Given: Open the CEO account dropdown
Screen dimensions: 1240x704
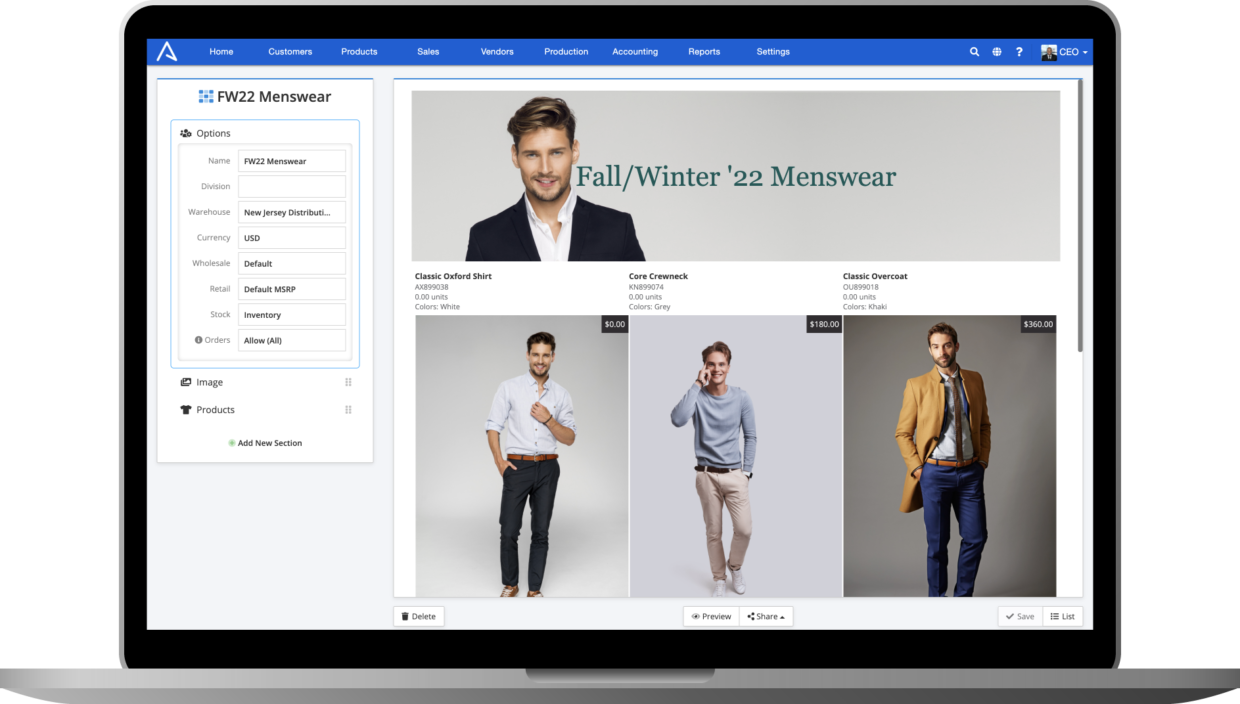Looking at the screenshot, I should (x=1063, y=51).
